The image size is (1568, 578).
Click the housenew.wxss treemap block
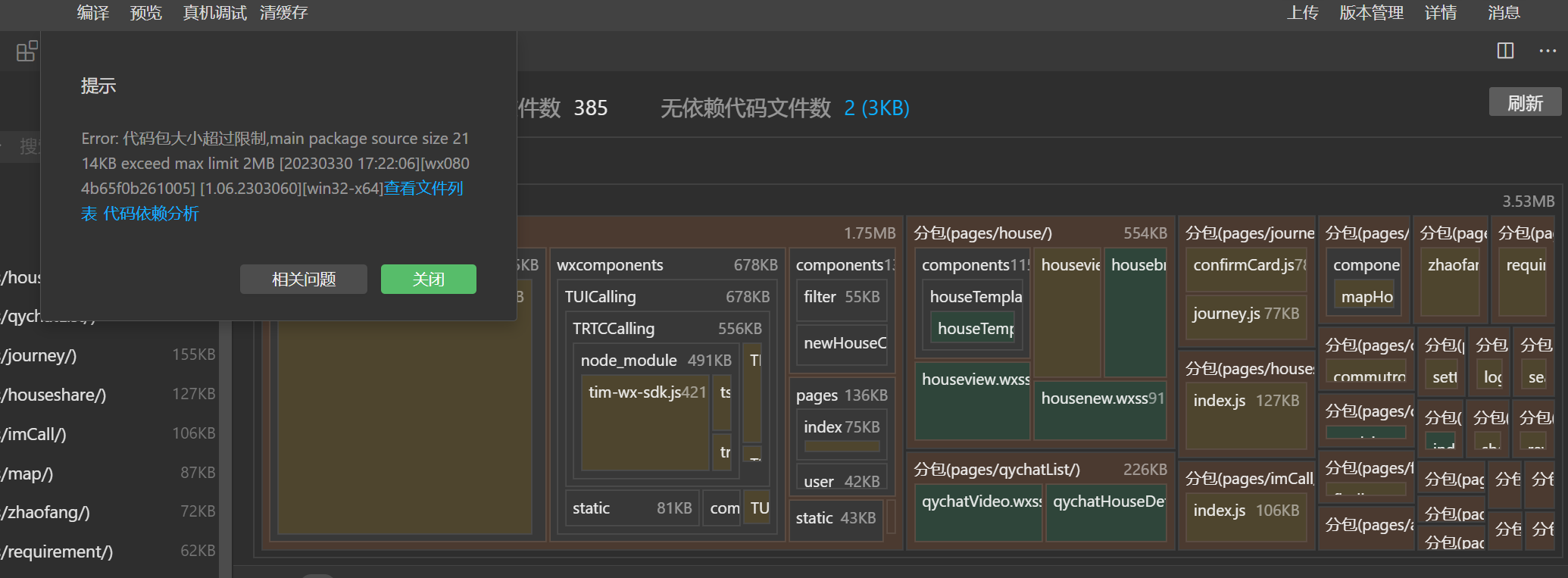[1100, 410]
